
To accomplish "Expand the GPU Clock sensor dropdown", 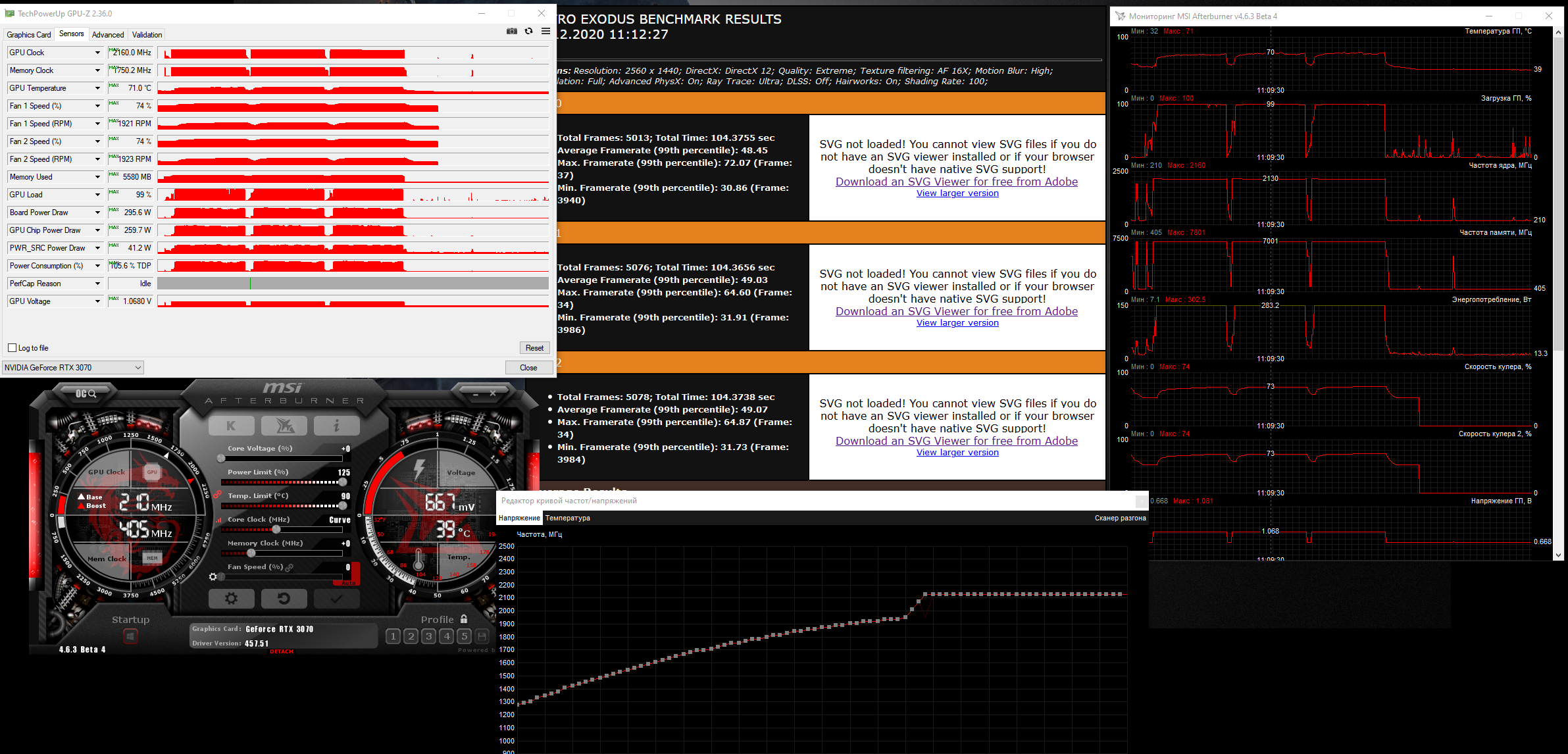I will (97, 53).
